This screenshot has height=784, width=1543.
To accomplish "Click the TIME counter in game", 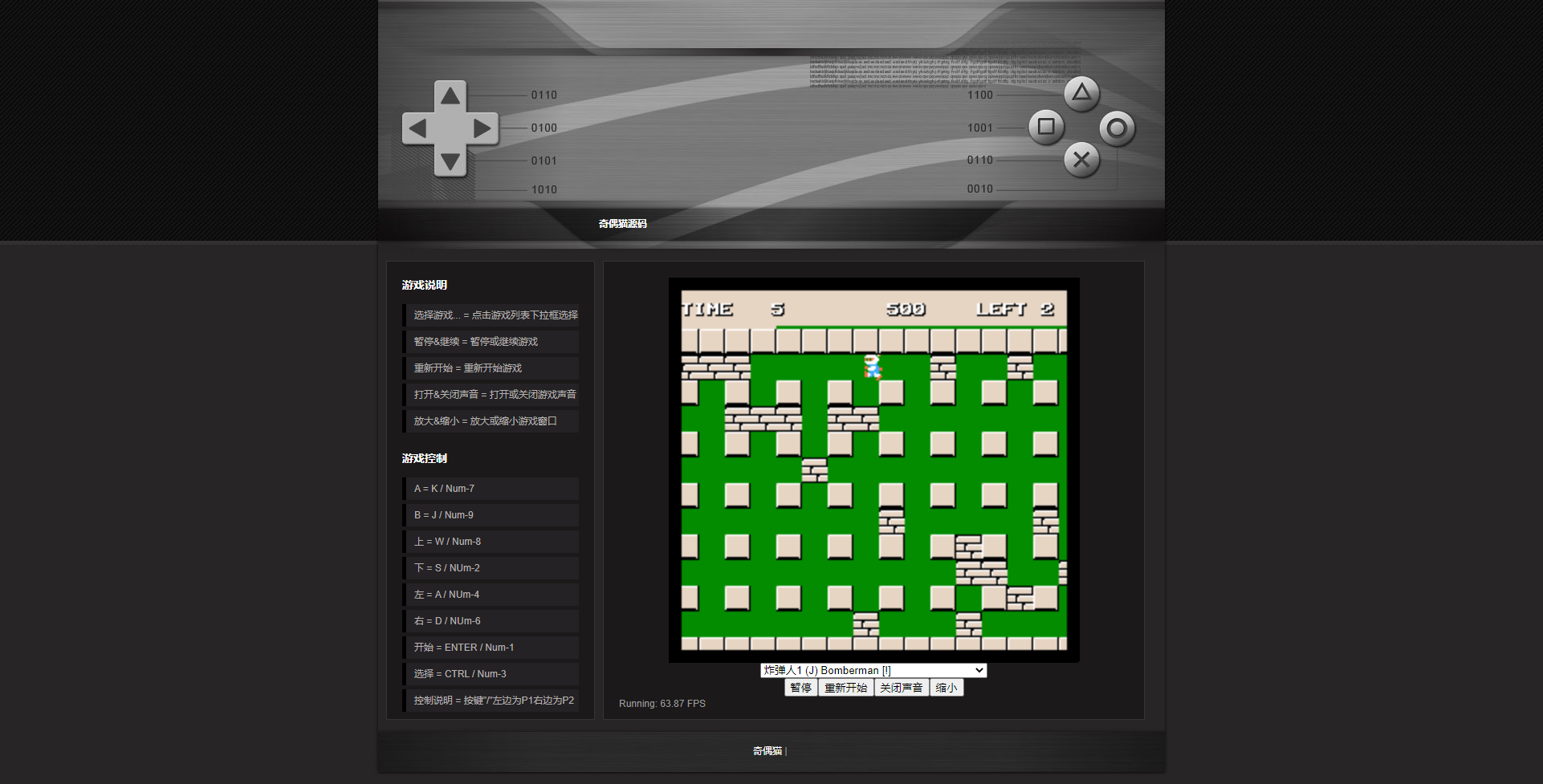I will pyautogui.click(x=732, y=310).
